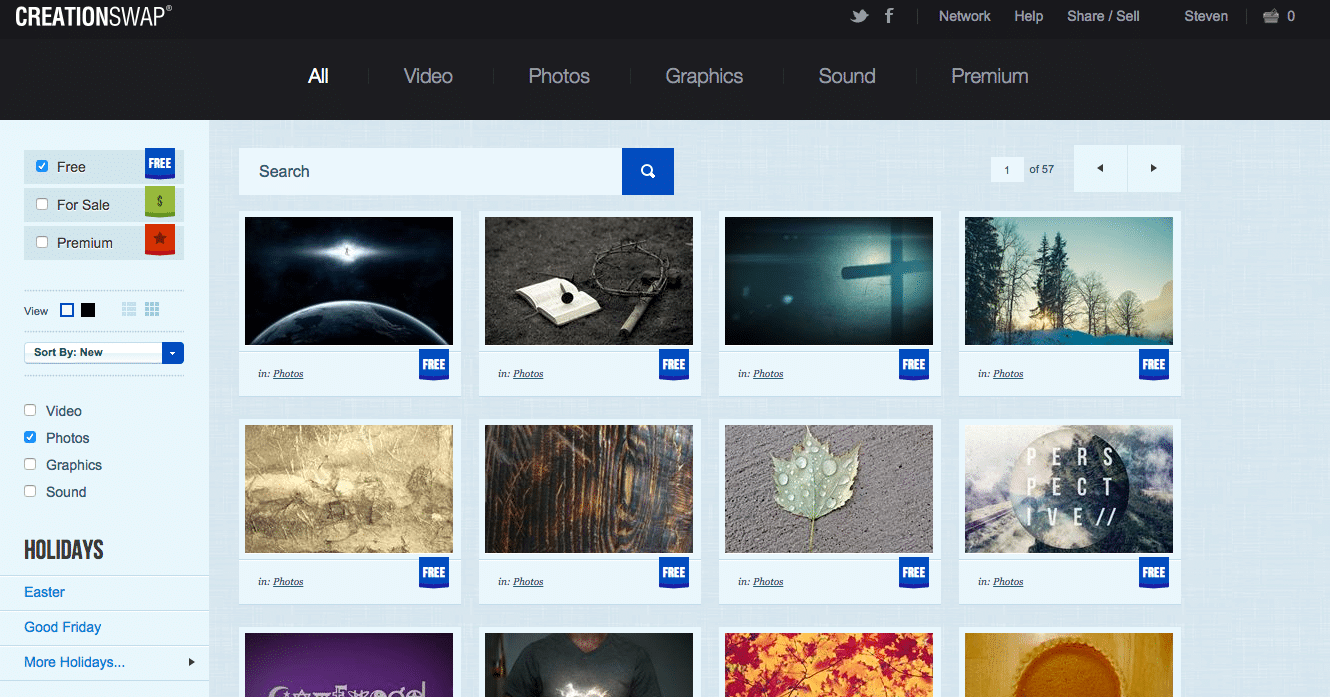This screenshot has height=697, width=1330.
Task: Expand More Holidays... submenu arrow
Action: pos(191,662)
